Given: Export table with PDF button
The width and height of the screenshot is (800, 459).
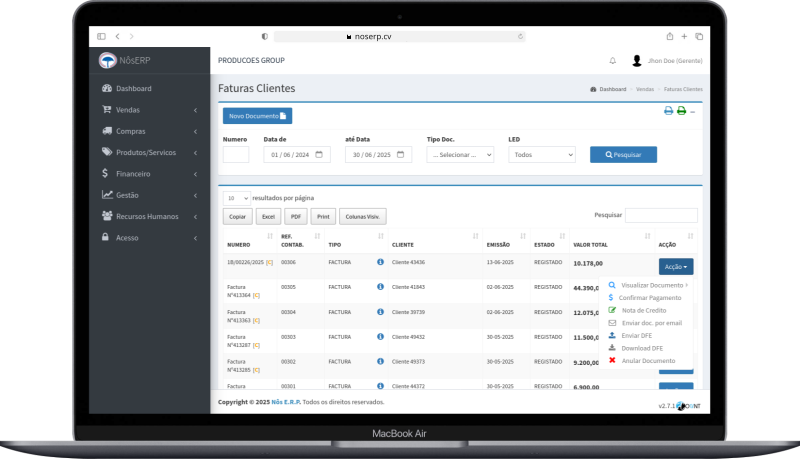Looking at the screenshot, I should [296, 216].
